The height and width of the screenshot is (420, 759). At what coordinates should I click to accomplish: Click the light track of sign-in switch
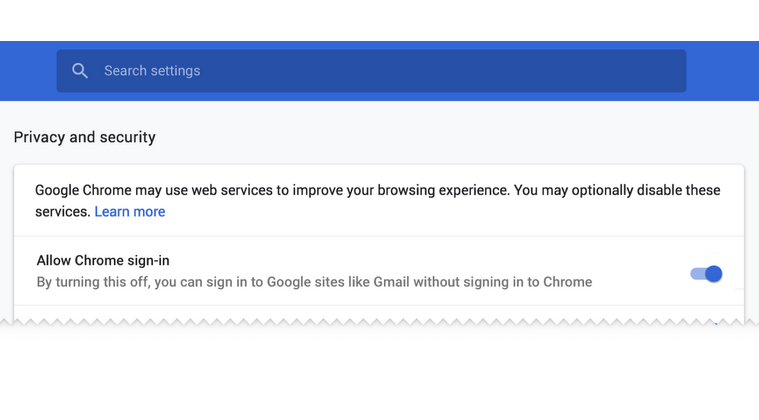coord(697,274)
